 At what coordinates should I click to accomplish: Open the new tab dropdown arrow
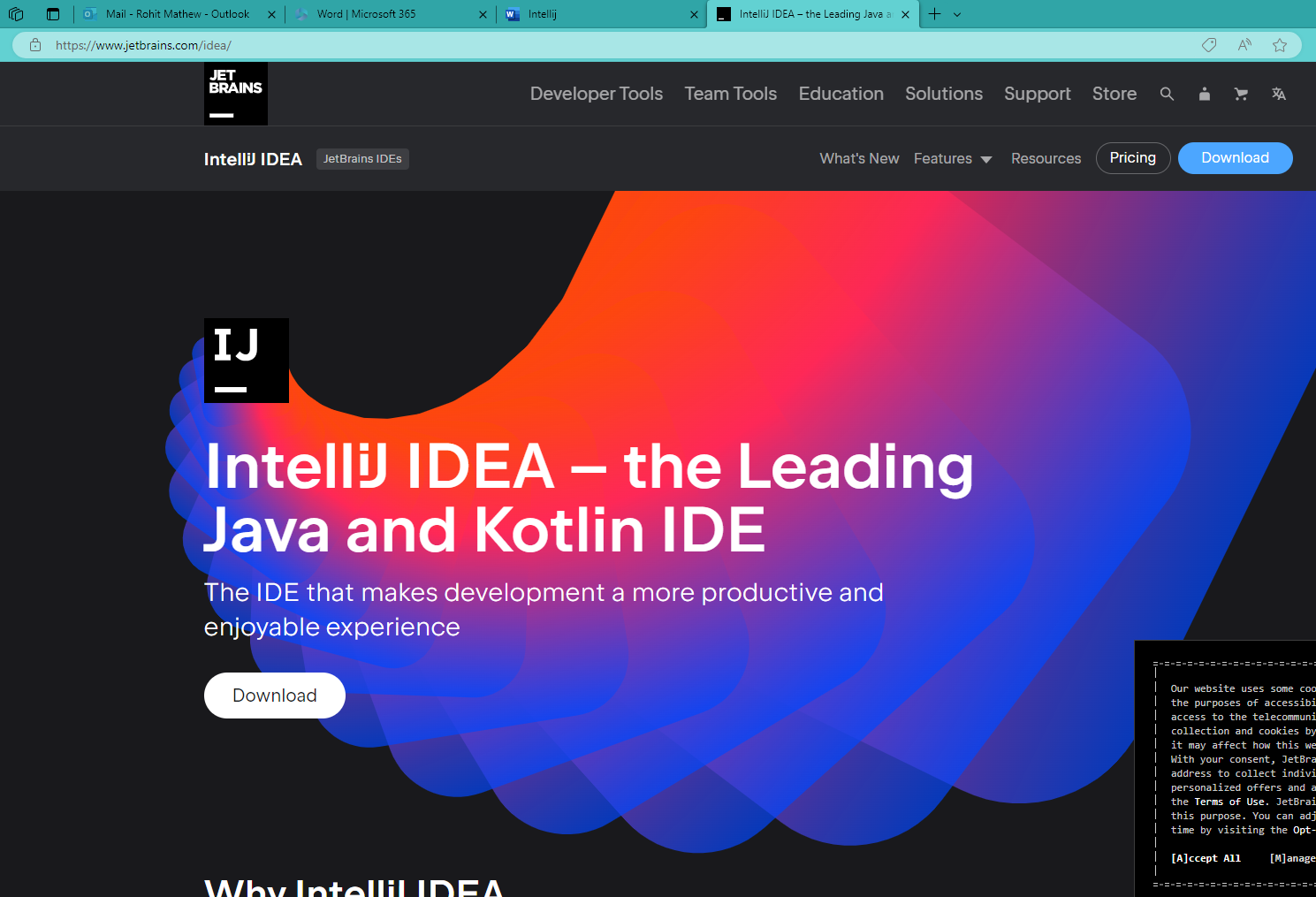point(956,14)
